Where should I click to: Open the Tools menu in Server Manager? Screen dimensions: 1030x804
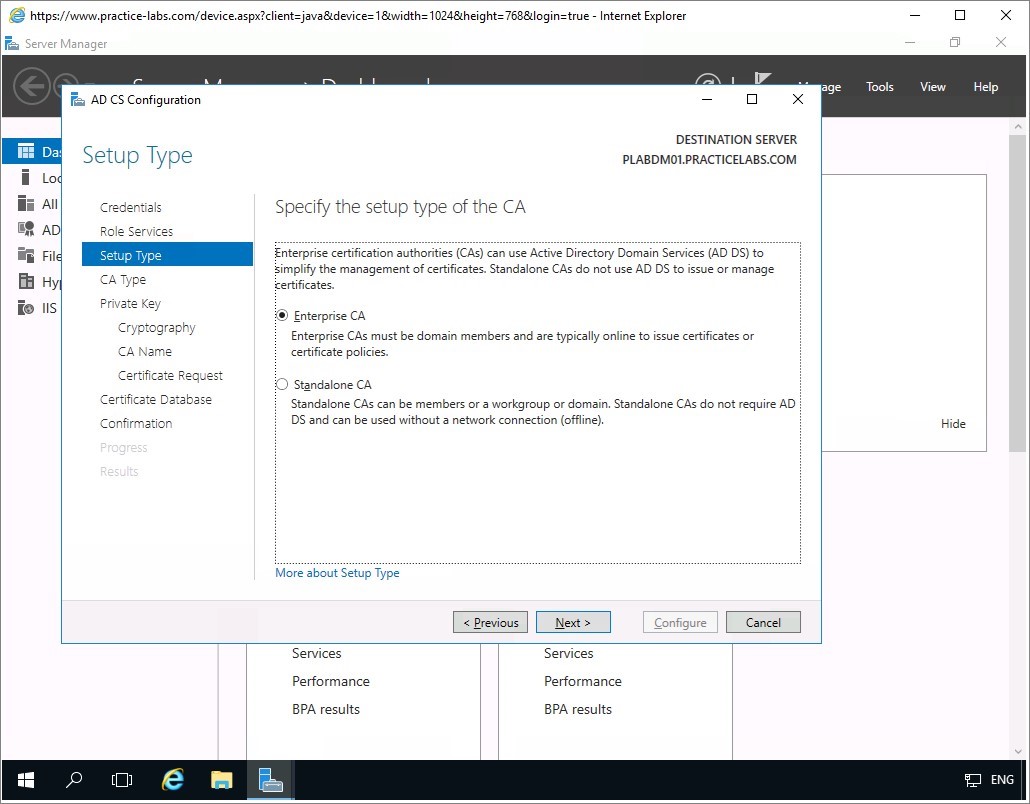coord(880,87)
